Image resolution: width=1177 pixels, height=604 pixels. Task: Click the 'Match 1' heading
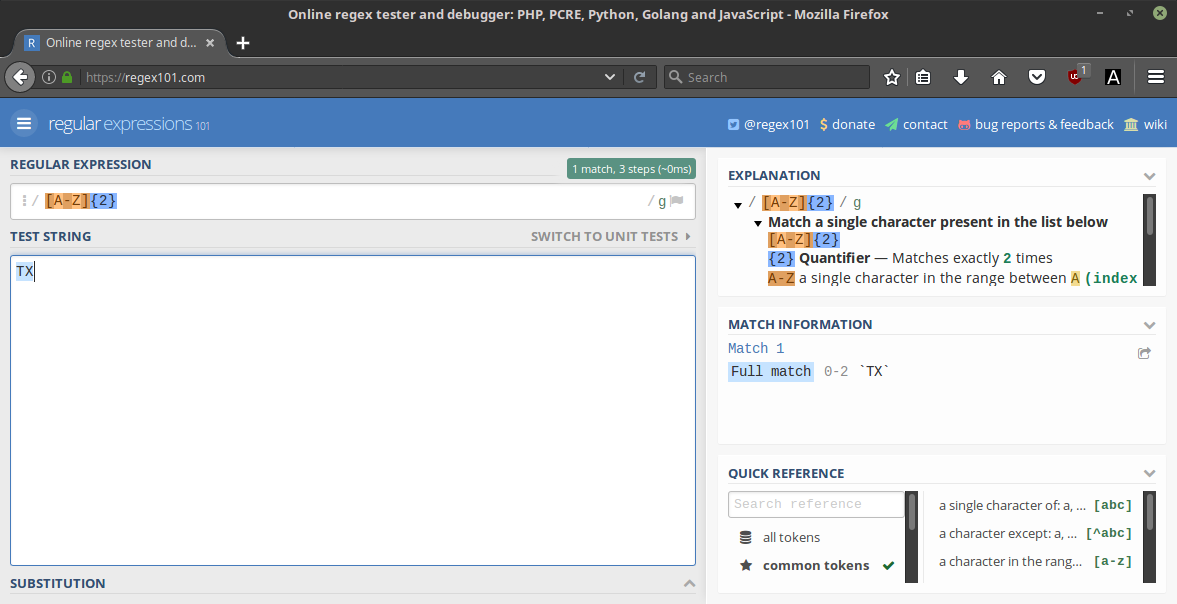tap(756, 348)
